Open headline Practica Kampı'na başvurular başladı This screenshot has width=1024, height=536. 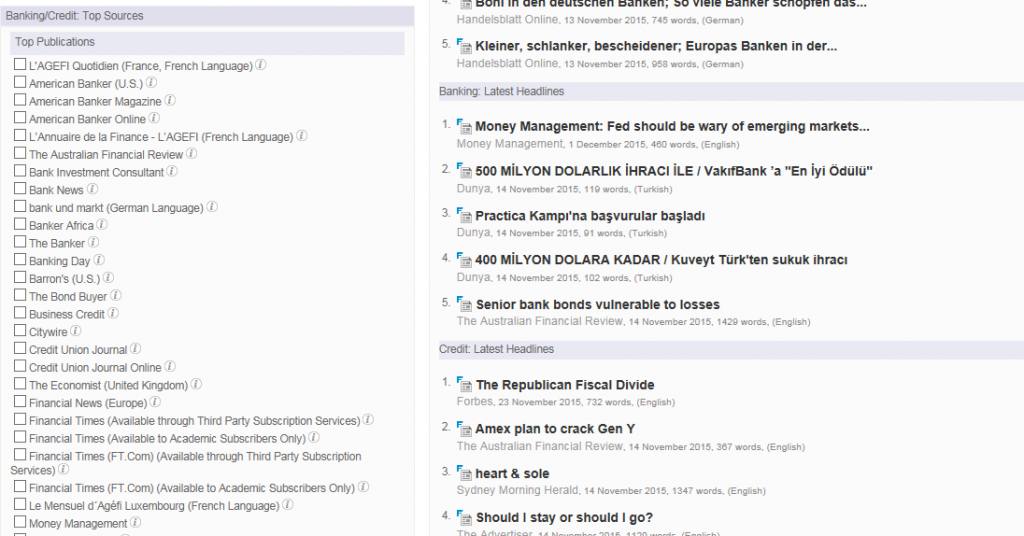[590, 216]
